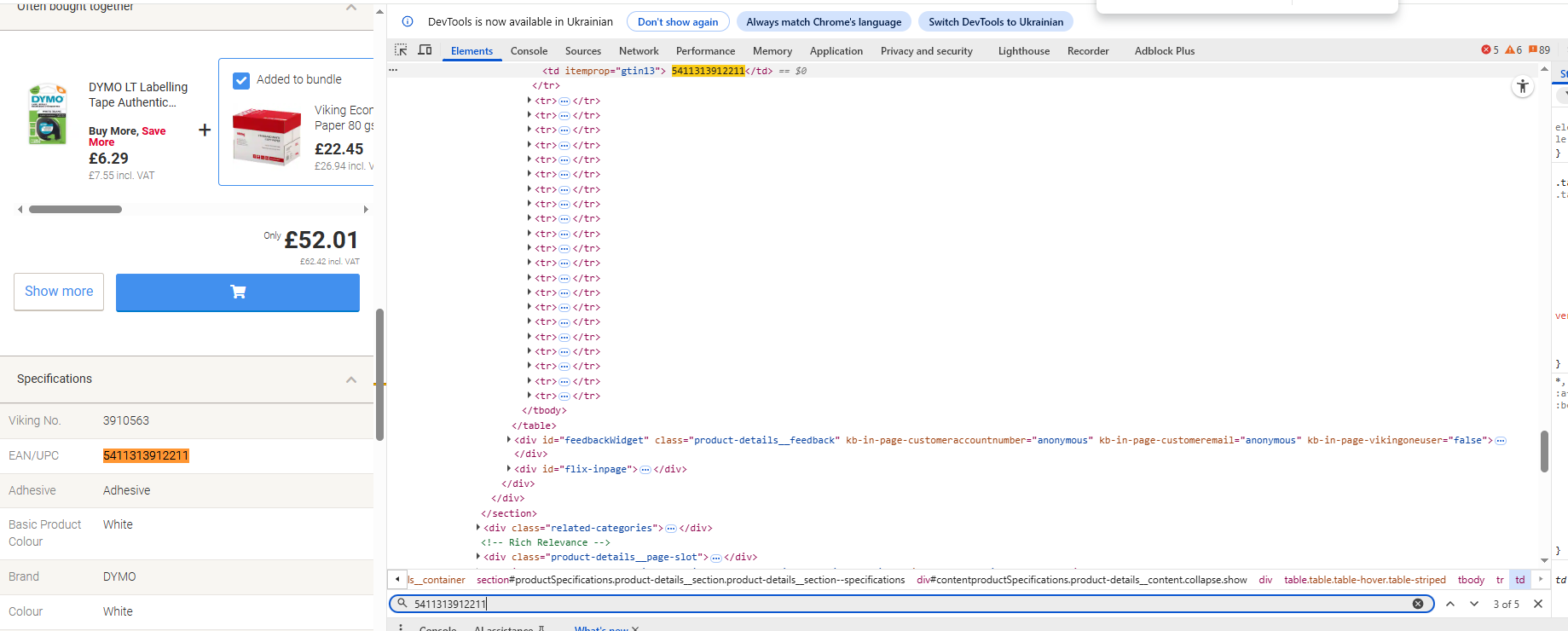This screenshot has width=1568, height=631.
Task: Expand the flix-inpage div node
Action: point(509,469)
